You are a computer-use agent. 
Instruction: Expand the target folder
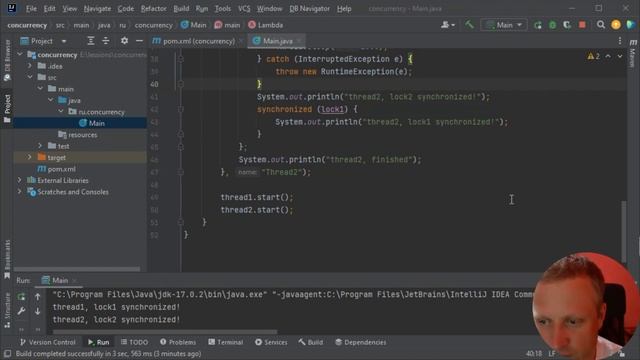click(29, 157)
